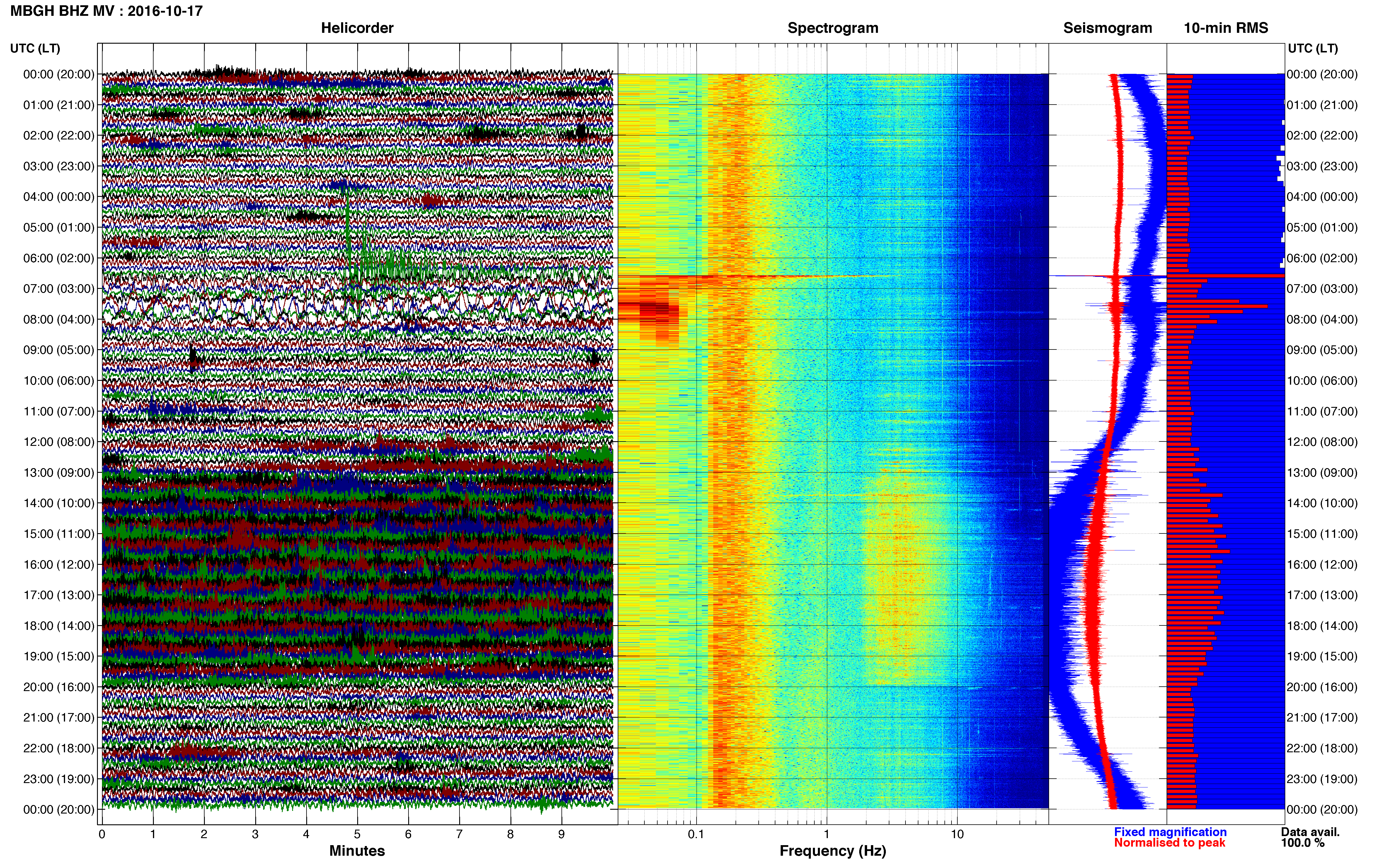Click the left '04:00 (00:00)' time label

[x=59, y=197]
